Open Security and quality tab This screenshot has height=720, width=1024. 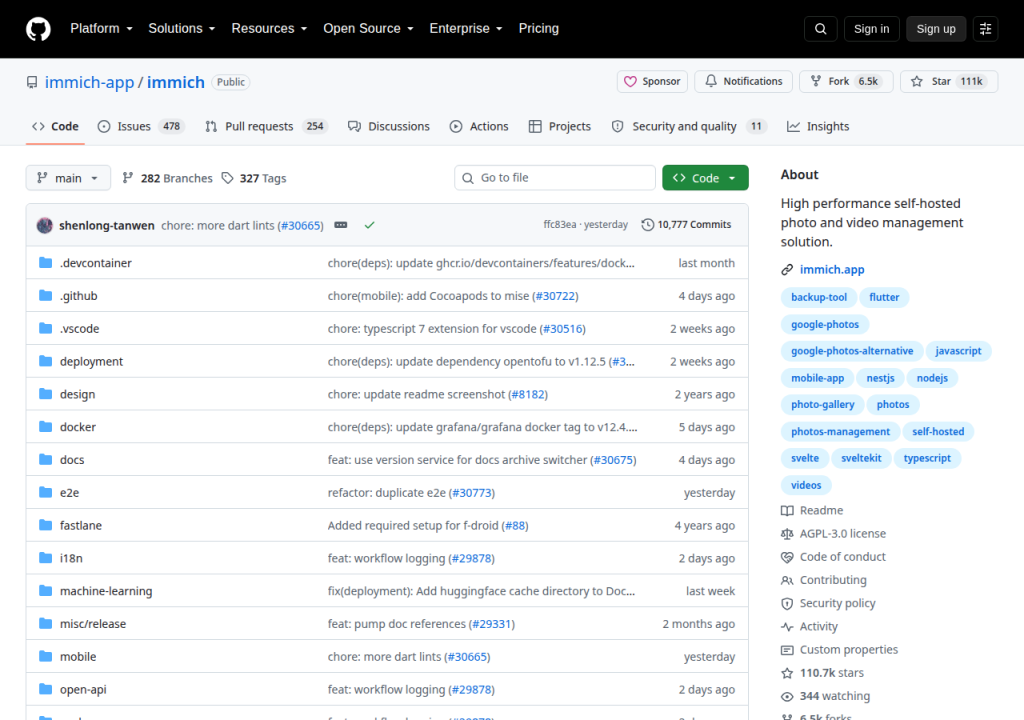tap(688, 127)
